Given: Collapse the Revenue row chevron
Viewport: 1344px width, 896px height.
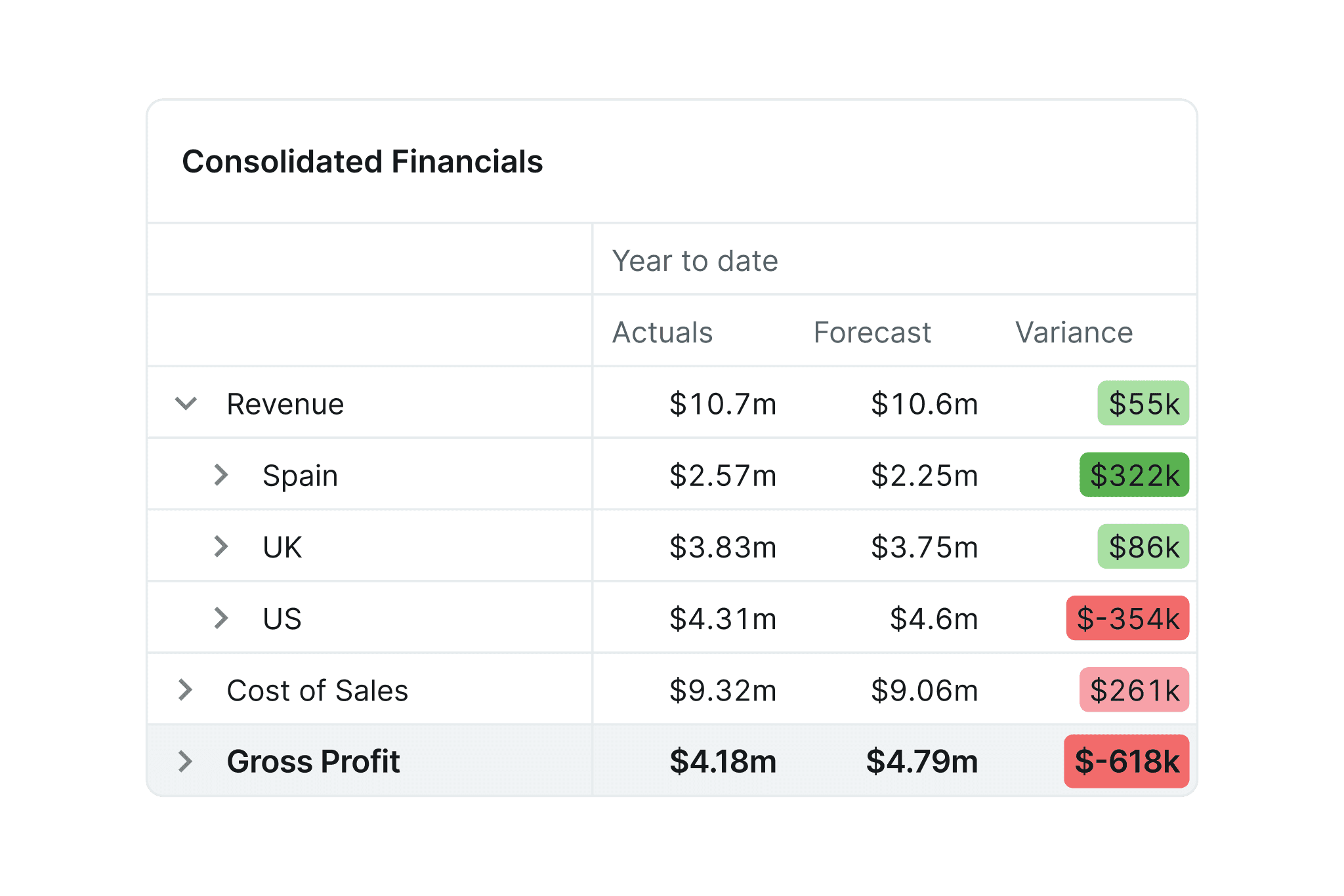Looking at the screenshot, I should [186, 403].
